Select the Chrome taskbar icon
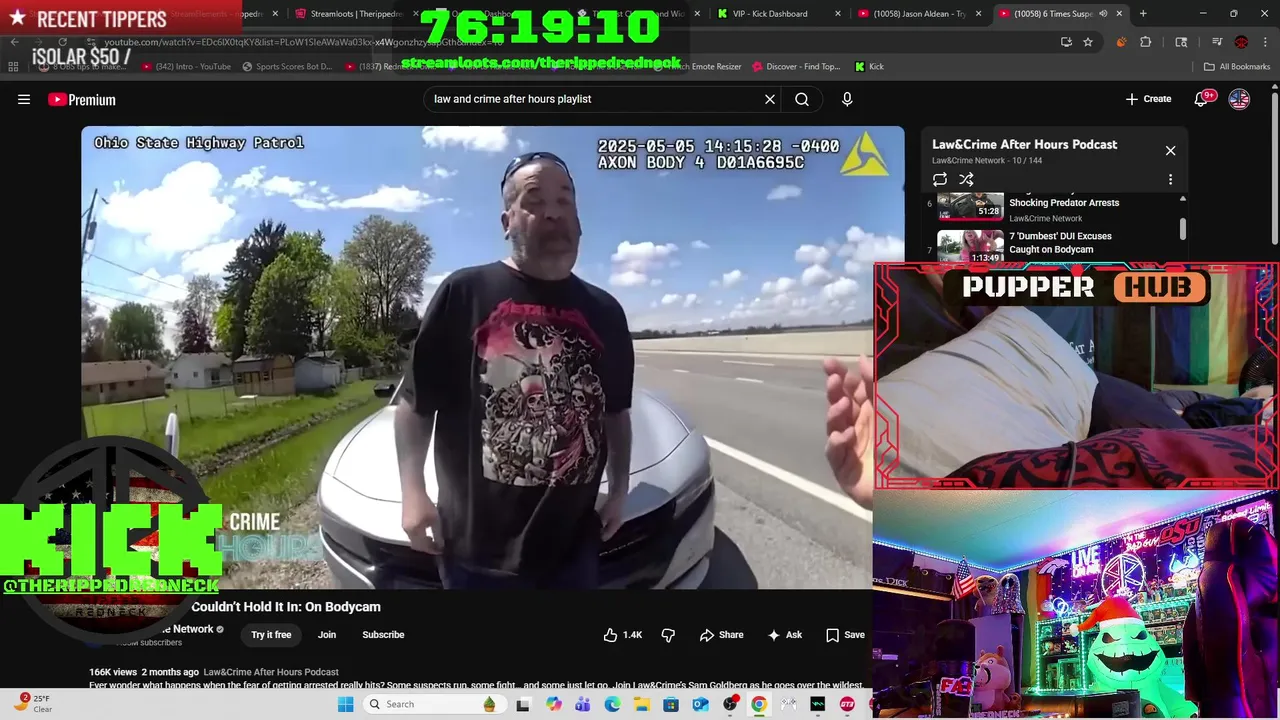The image size is (1280, 720). 759,704
